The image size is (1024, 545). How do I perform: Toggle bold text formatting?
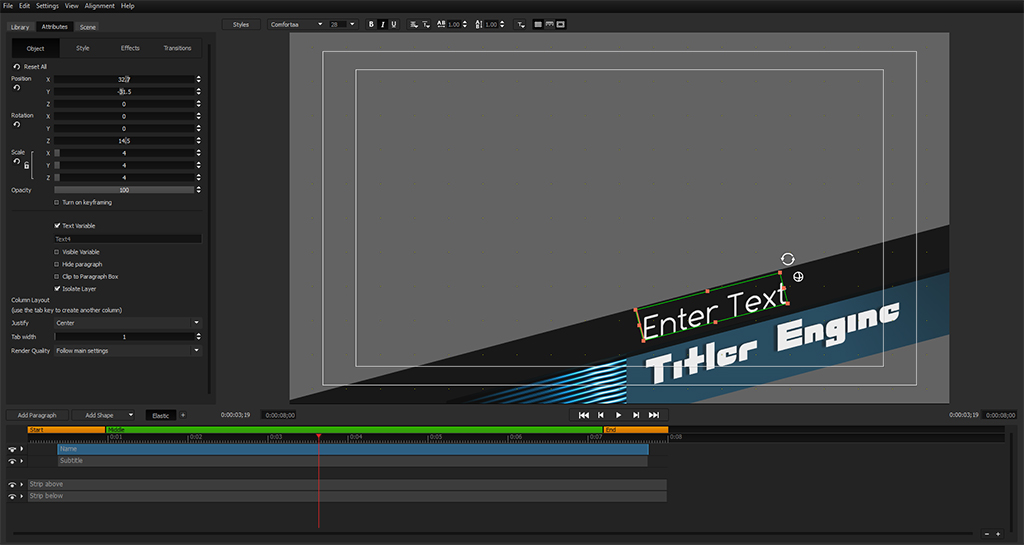[x=371, y=24]
